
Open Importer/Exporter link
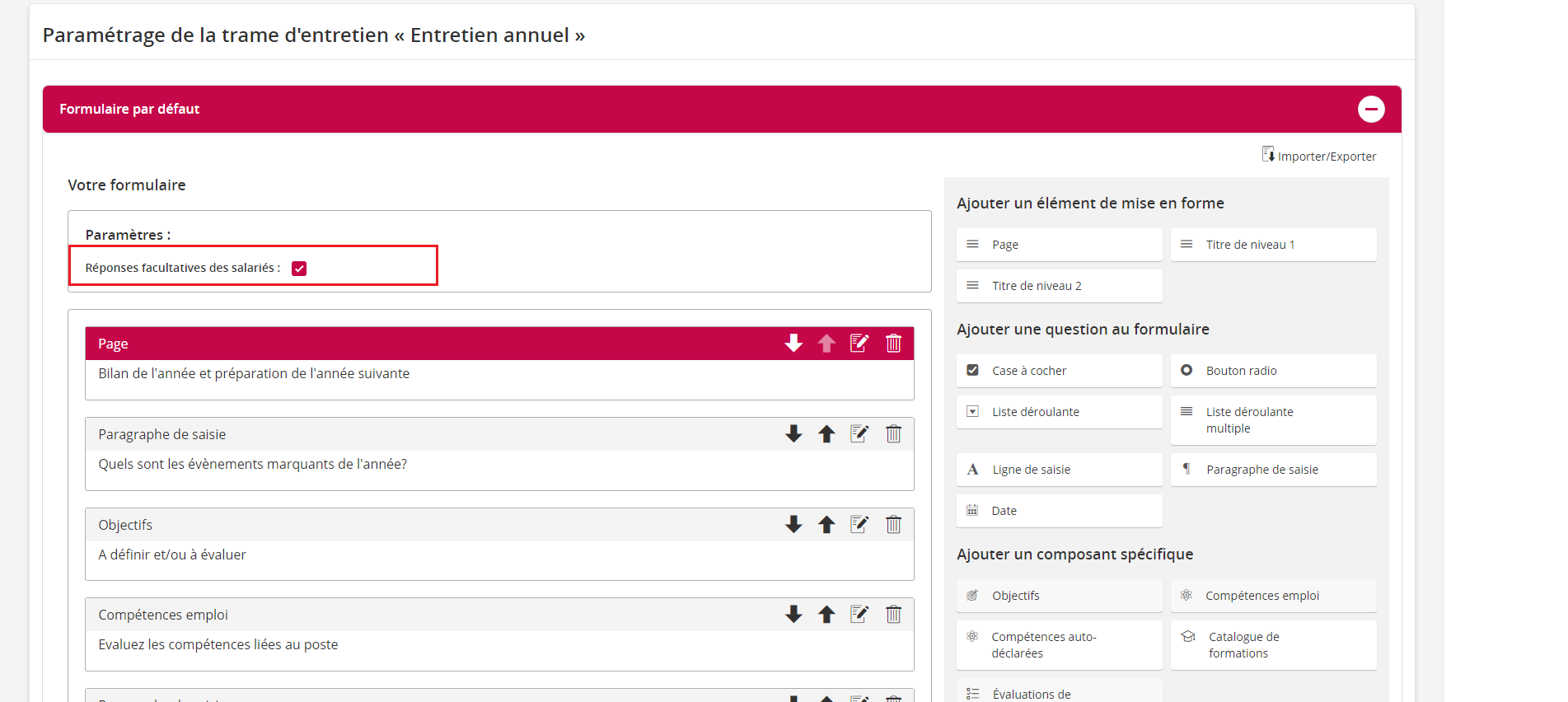point(1319,156)
